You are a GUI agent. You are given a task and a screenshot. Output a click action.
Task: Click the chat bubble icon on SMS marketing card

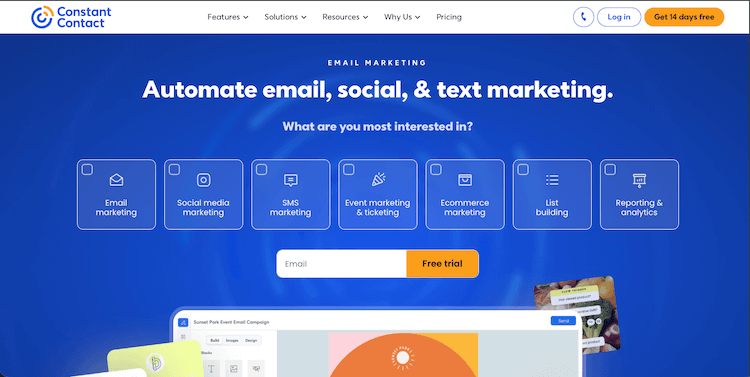pyautogui.click(x=290, y=180)
